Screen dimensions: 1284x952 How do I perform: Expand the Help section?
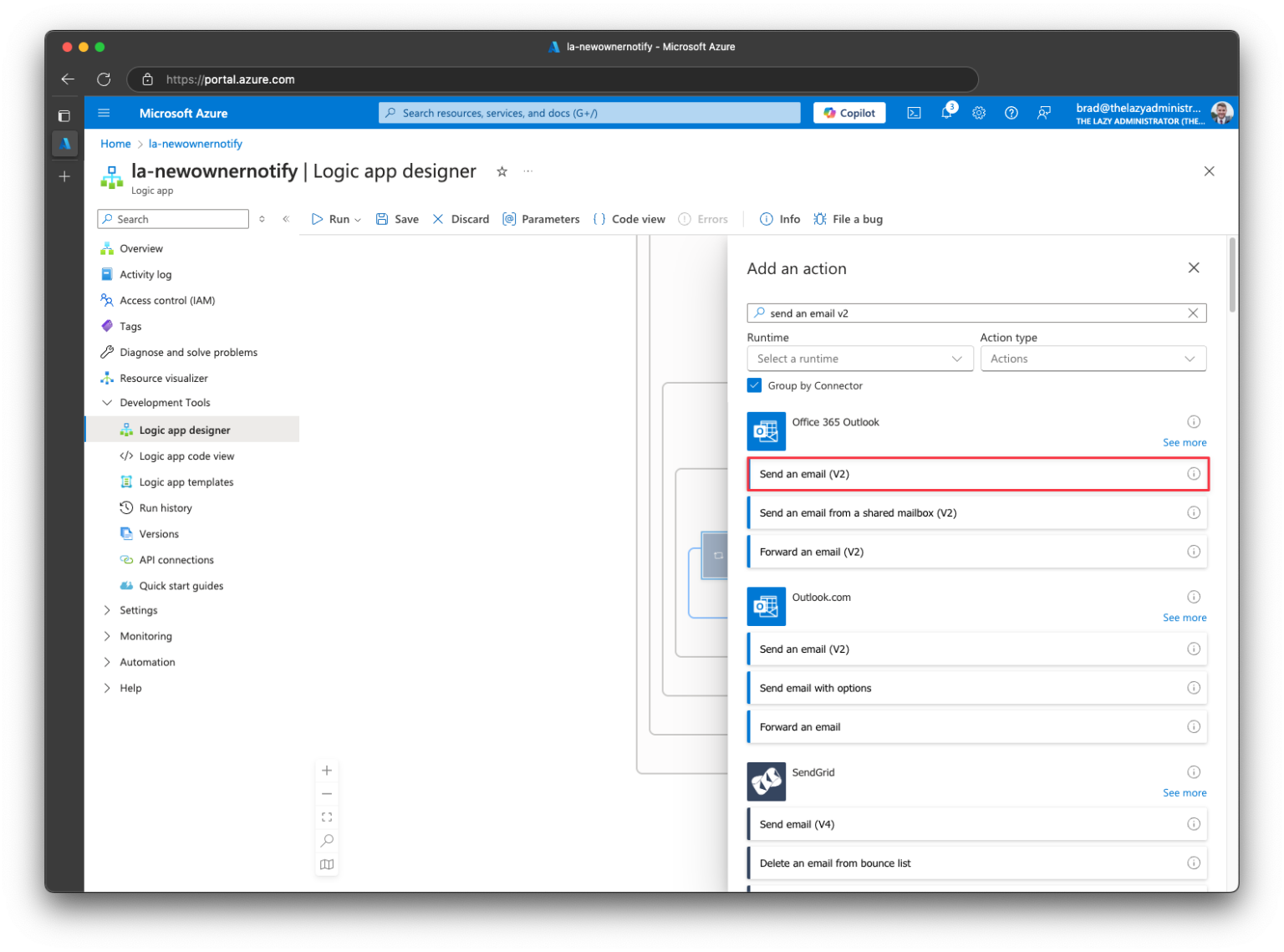107,688
